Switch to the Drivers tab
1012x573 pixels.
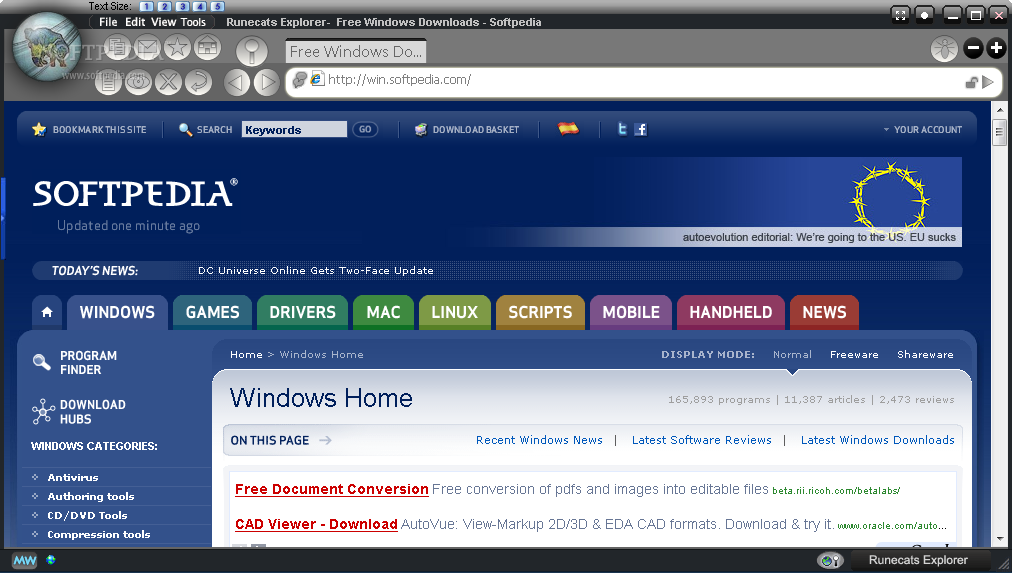coord(302,312)
